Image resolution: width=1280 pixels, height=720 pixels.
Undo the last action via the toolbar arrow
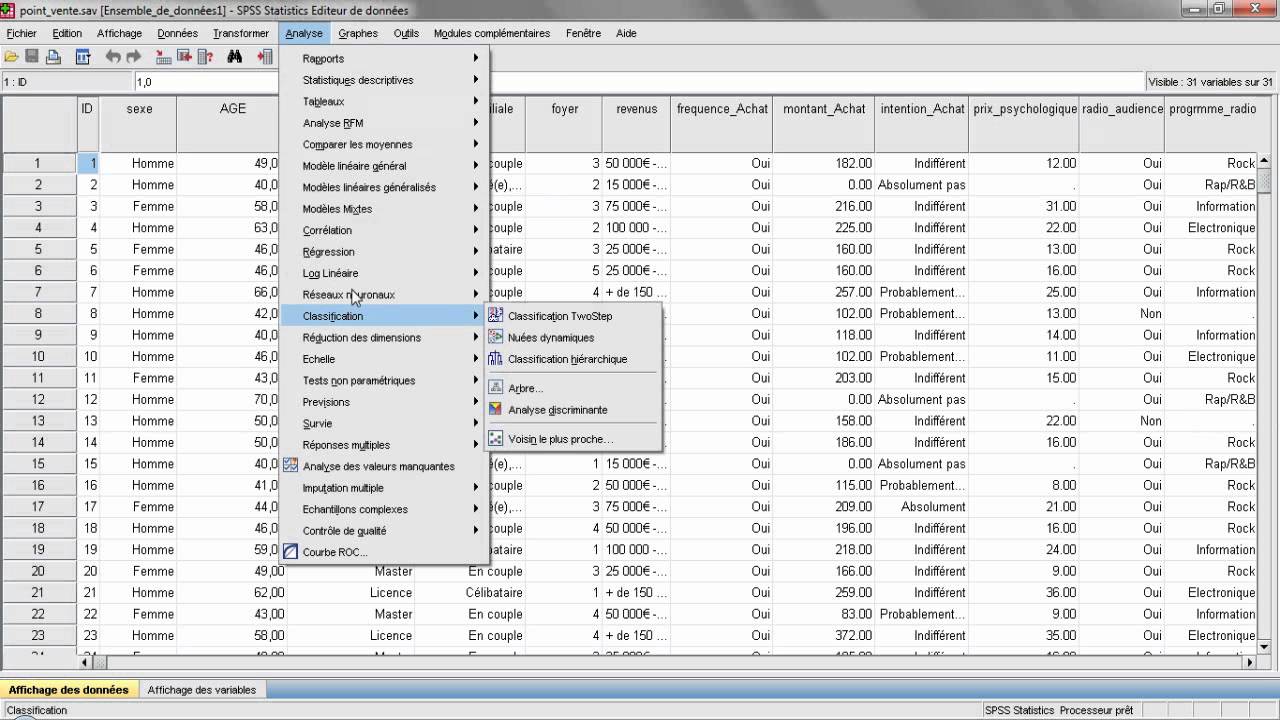point(113,57)
